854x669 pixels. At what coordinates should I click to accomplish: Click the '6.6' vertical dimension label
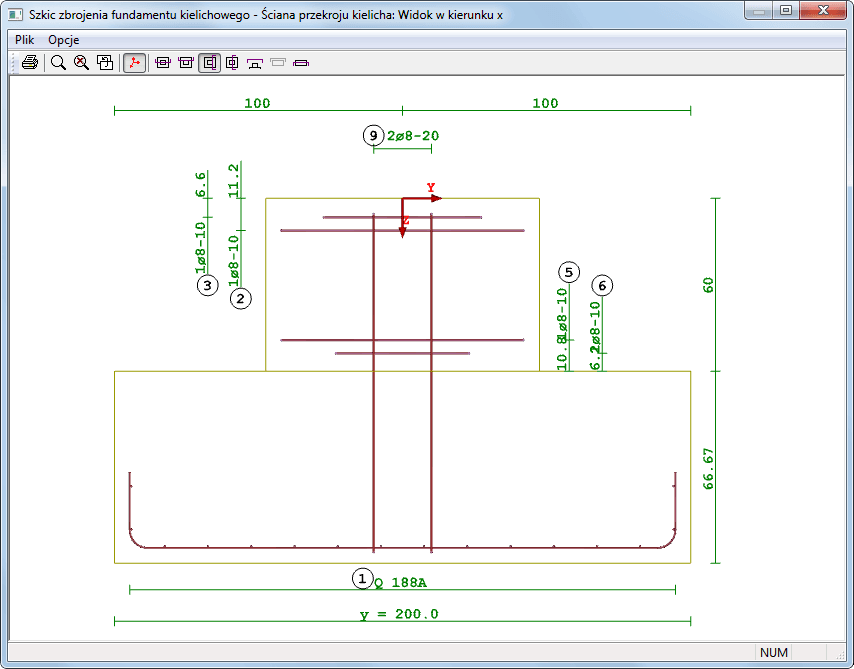[x=200, y=185]
